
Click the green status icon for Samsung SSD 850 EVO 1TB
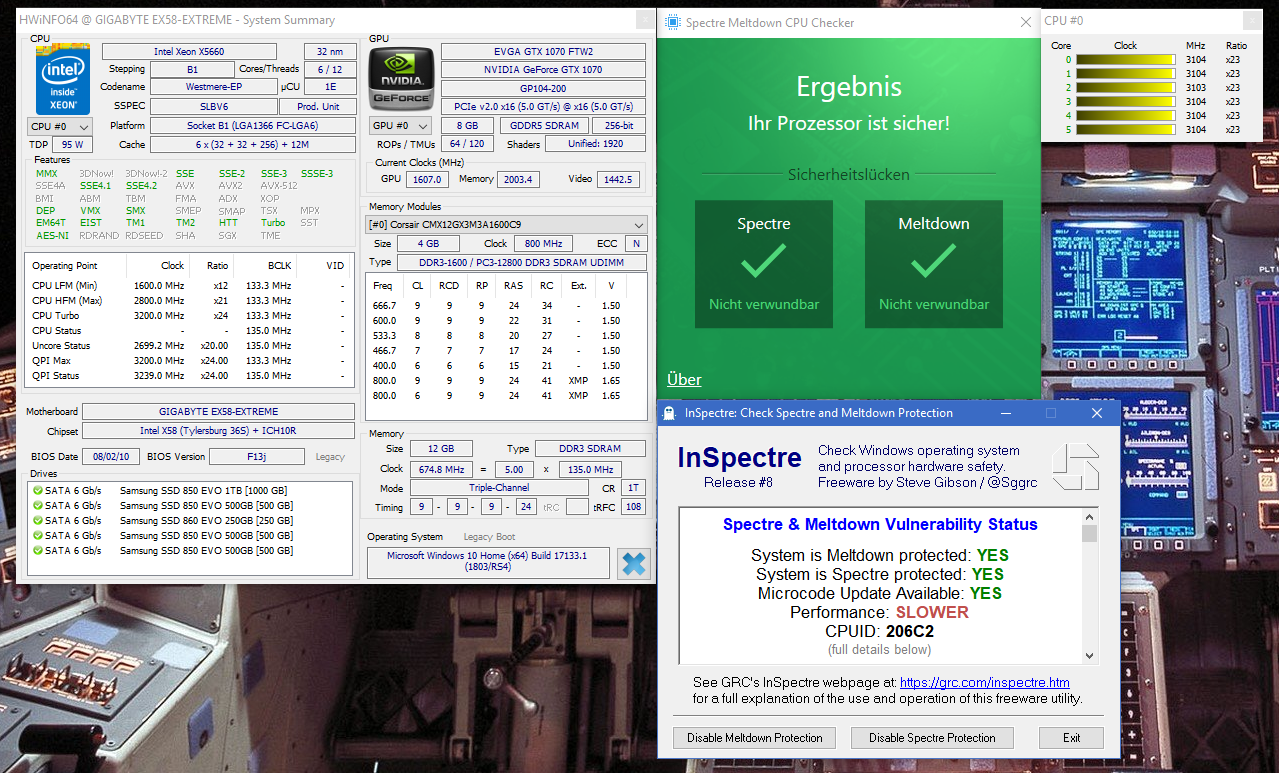(x=38, y=491)
